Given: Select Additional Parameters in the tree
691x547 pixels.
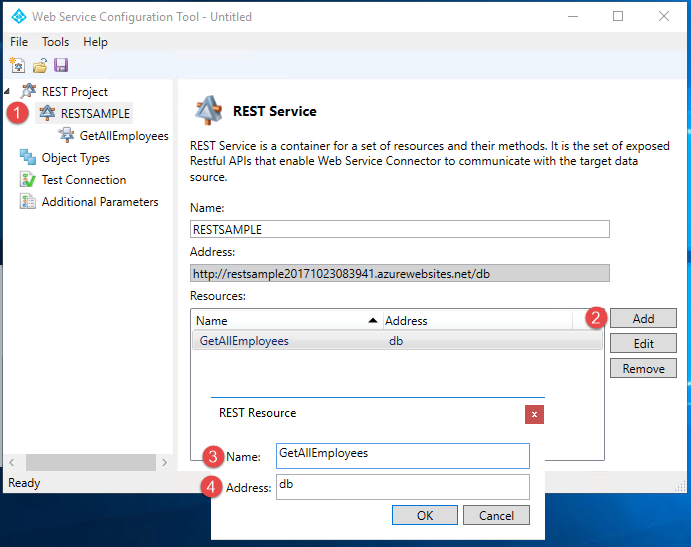Looking at the screenshot, I should click(100, 202).
